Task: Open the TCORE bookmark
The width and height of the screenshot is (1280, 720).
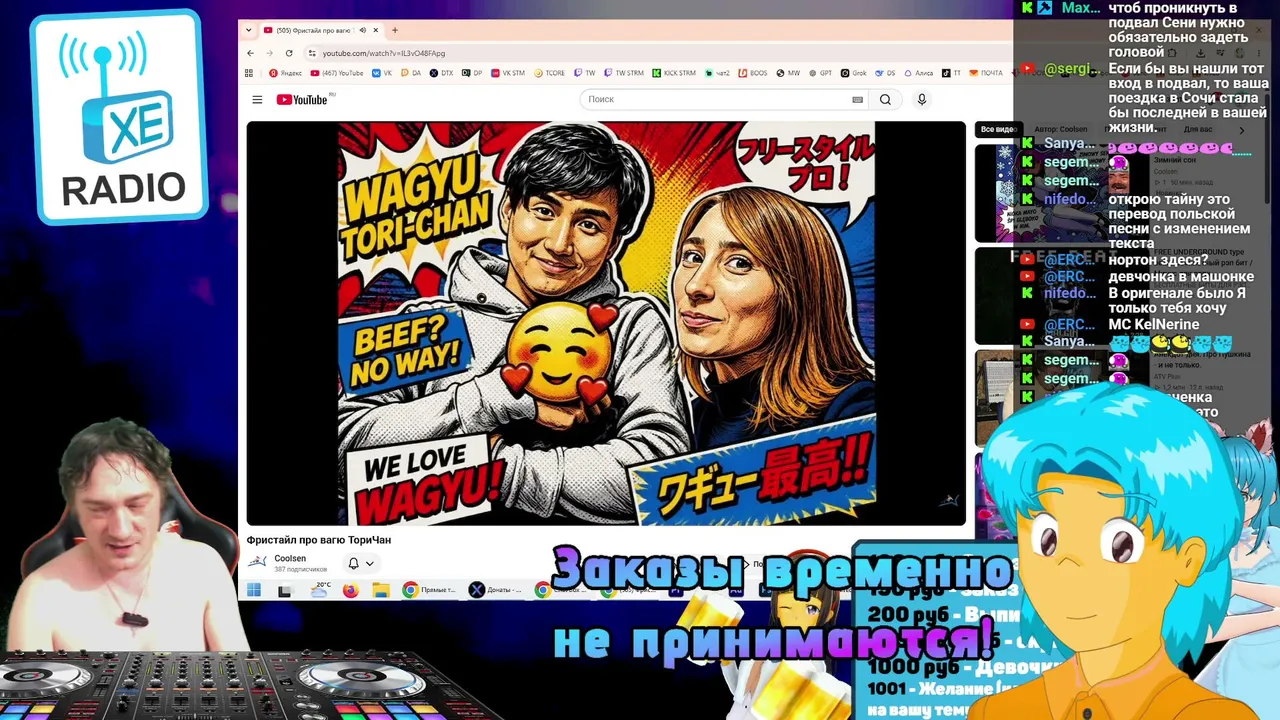Action: [x=551, y=73]
